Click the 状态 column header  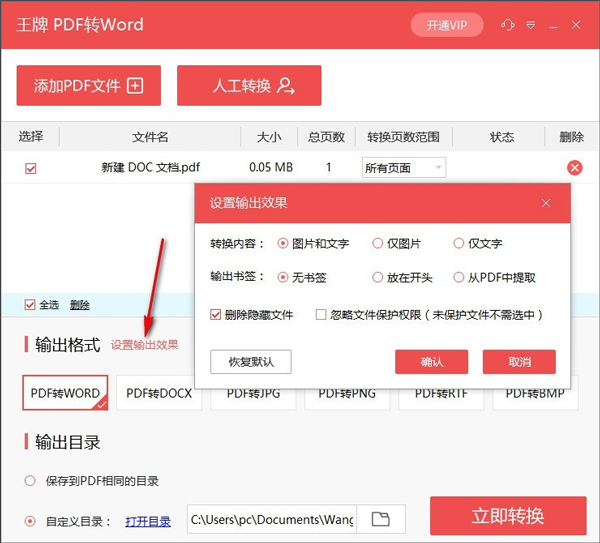click(502, 137)
